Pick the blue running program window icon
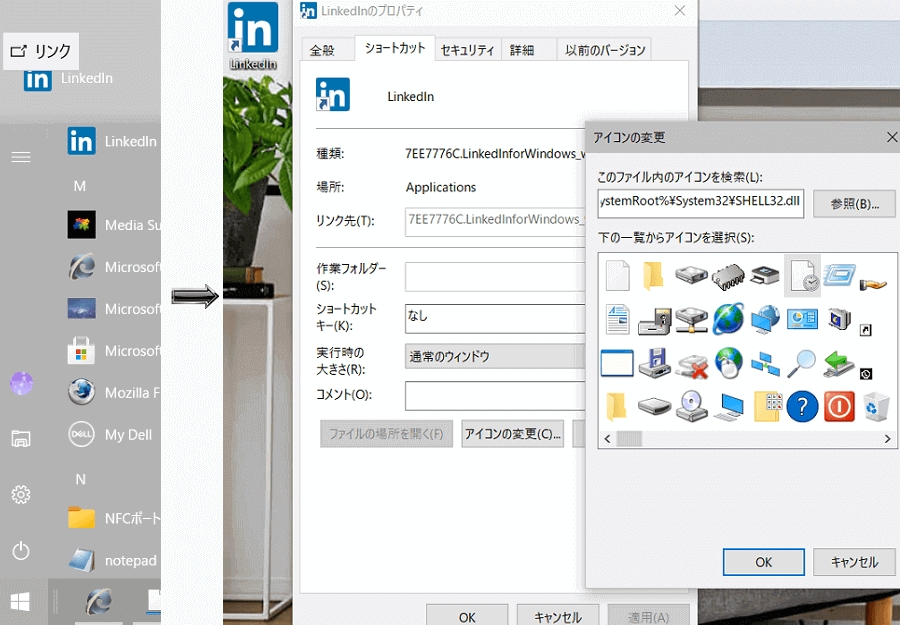The image size is (900, 625). 839,275
